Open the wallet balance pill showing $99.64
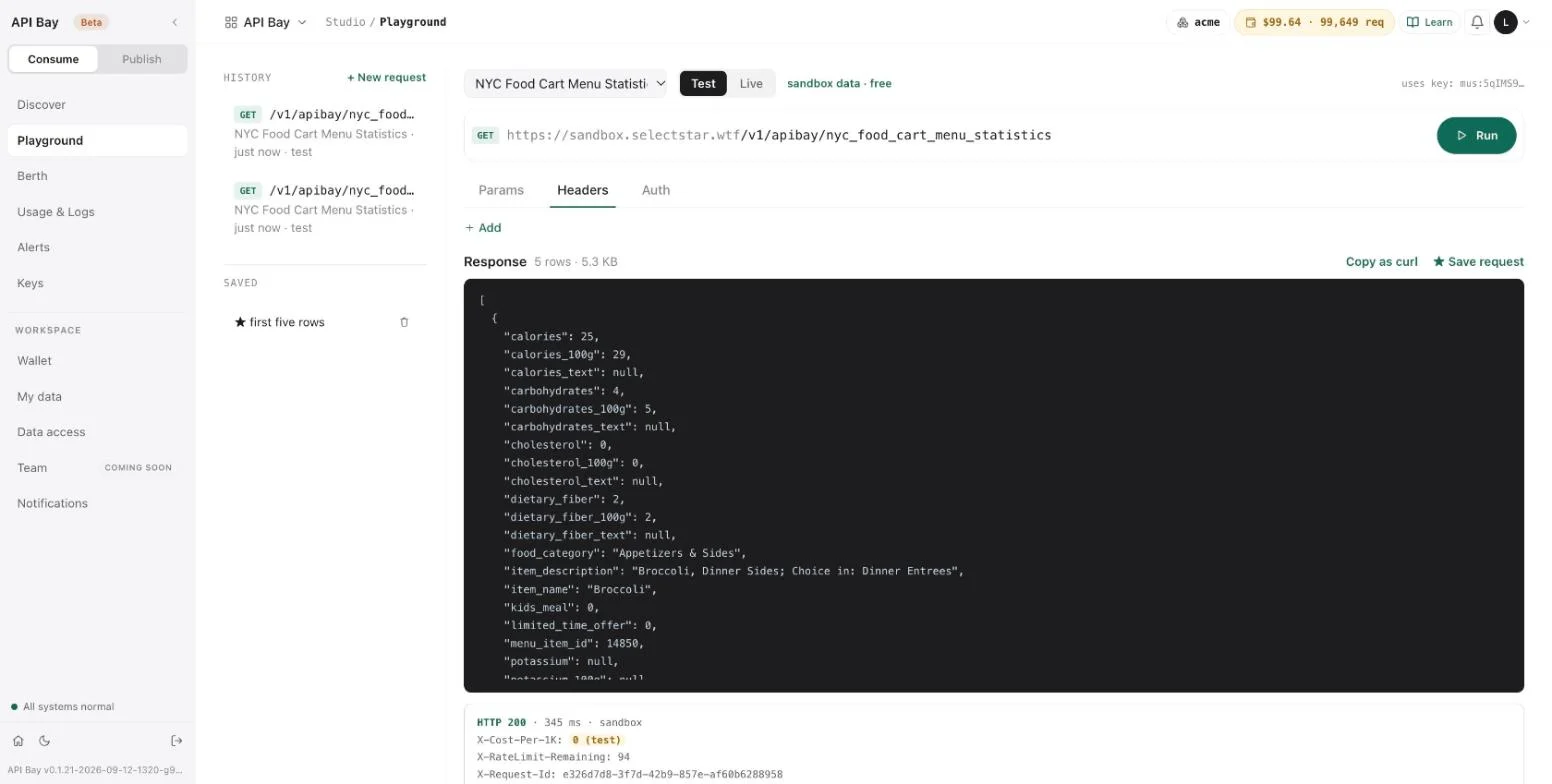The image size is (1552, 784). coord(1314,22)
